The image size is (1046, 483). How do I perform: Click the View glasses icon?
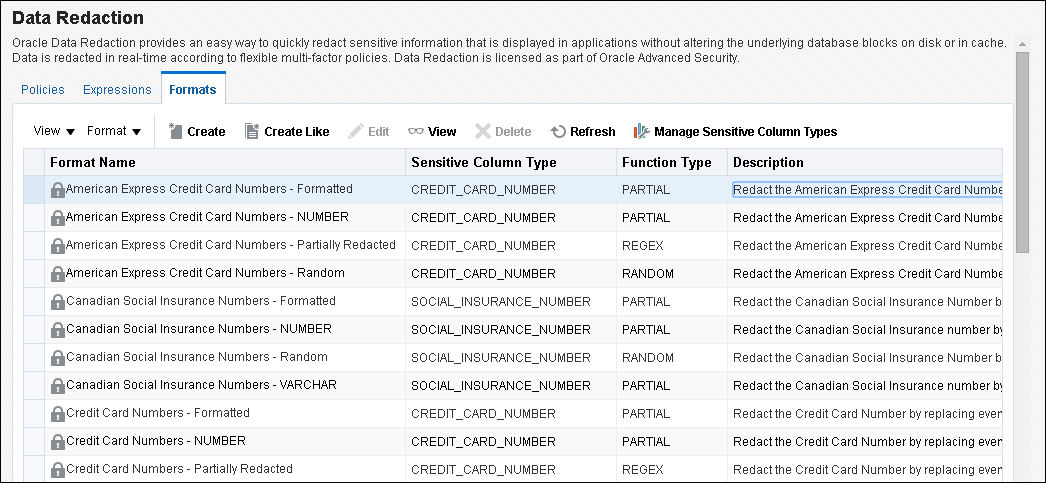click(x=416, y=131)
